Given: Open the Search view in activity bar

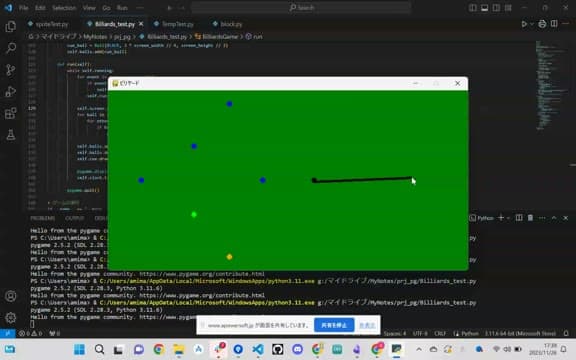Looking at the screenshot, I should coord(11,48).
